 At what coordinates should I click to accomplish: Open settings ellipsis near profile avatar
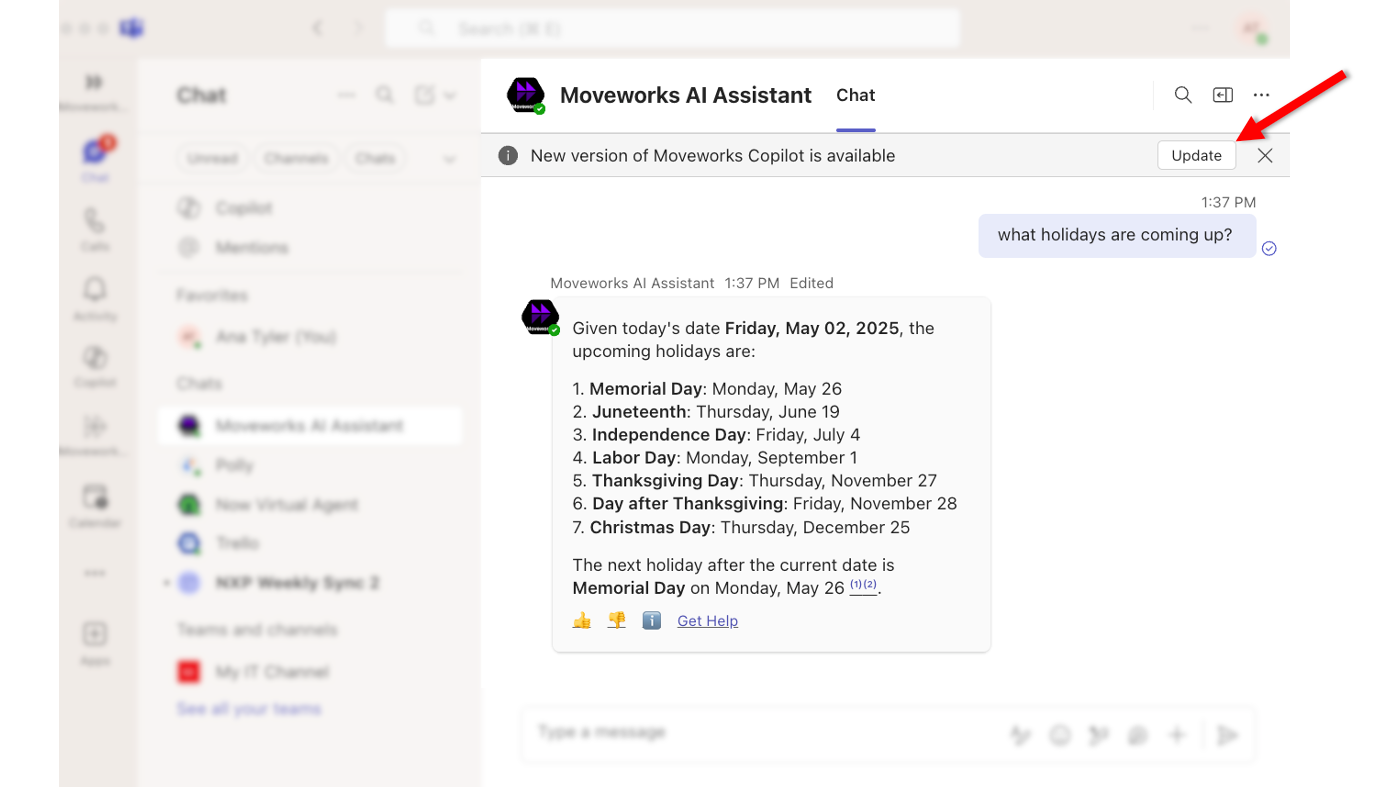point(1200,29)
